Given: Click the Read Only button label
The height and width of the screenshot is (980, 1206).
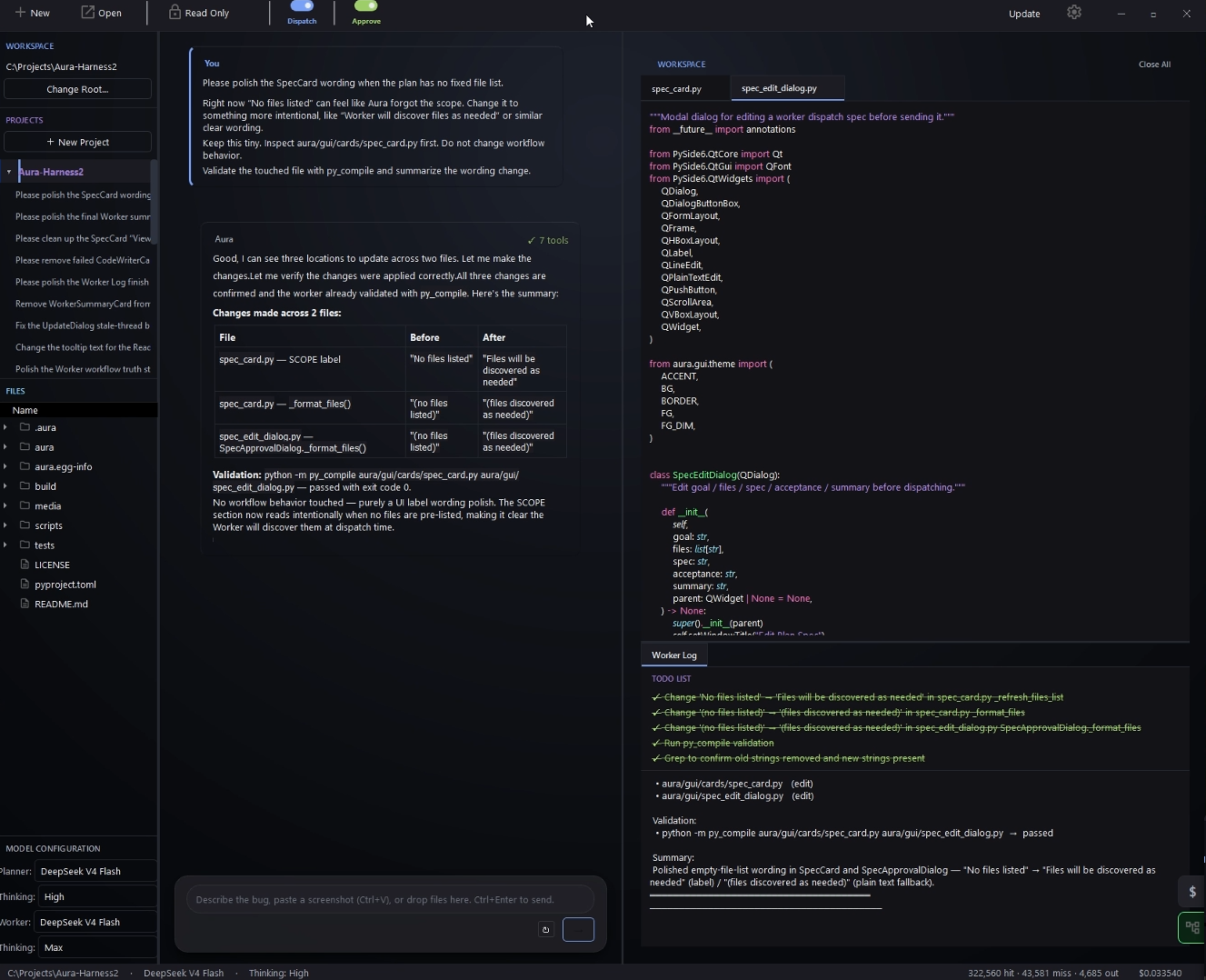Looking at the screenshot, I should pyautogui.click(x=207, y=13).
